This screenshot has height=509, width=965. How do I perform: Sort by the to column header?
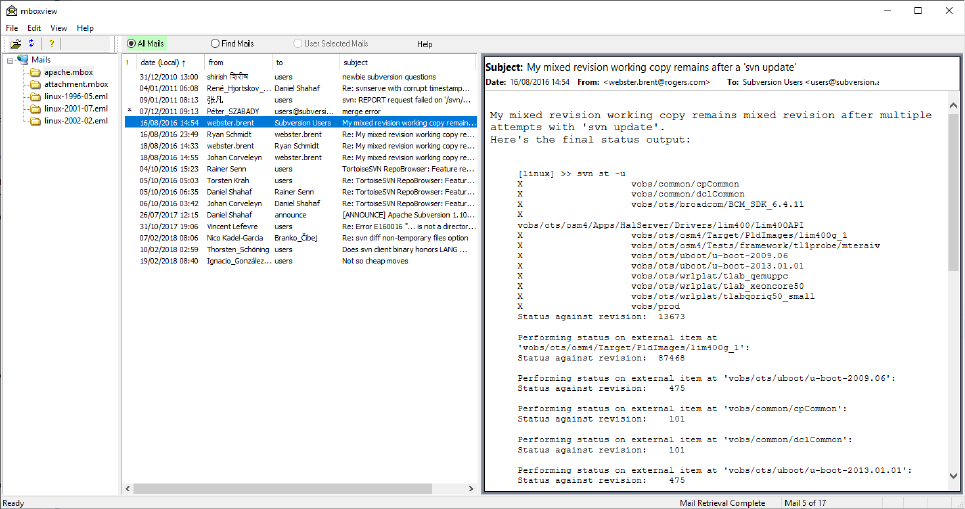tap(305, 62)
